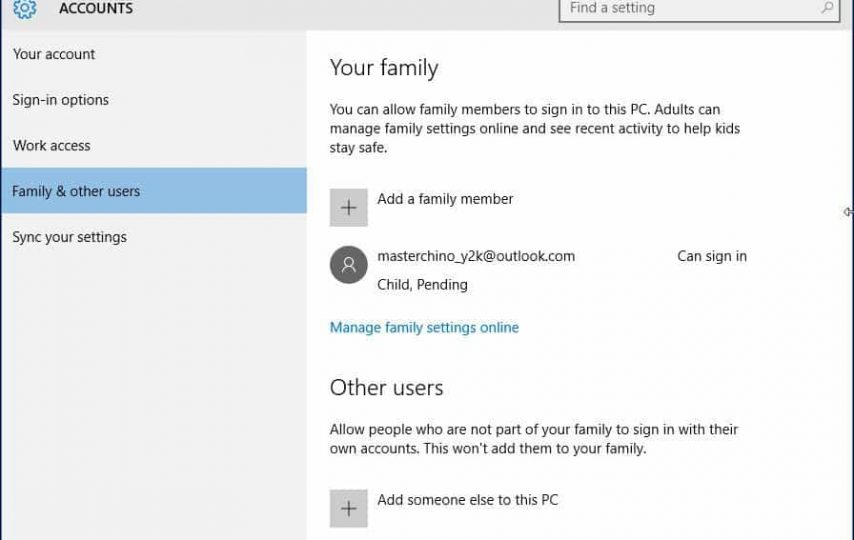Click Add someone else to this PC label
This screenshot has height=540, width=854.
[x=468, y=500]
